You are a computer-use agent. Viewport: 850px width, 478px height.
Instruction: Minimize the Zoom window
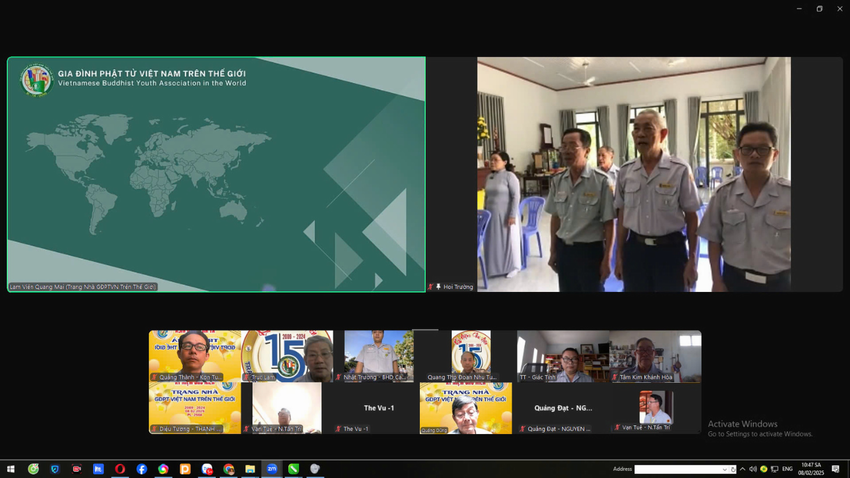pos(799,9)
